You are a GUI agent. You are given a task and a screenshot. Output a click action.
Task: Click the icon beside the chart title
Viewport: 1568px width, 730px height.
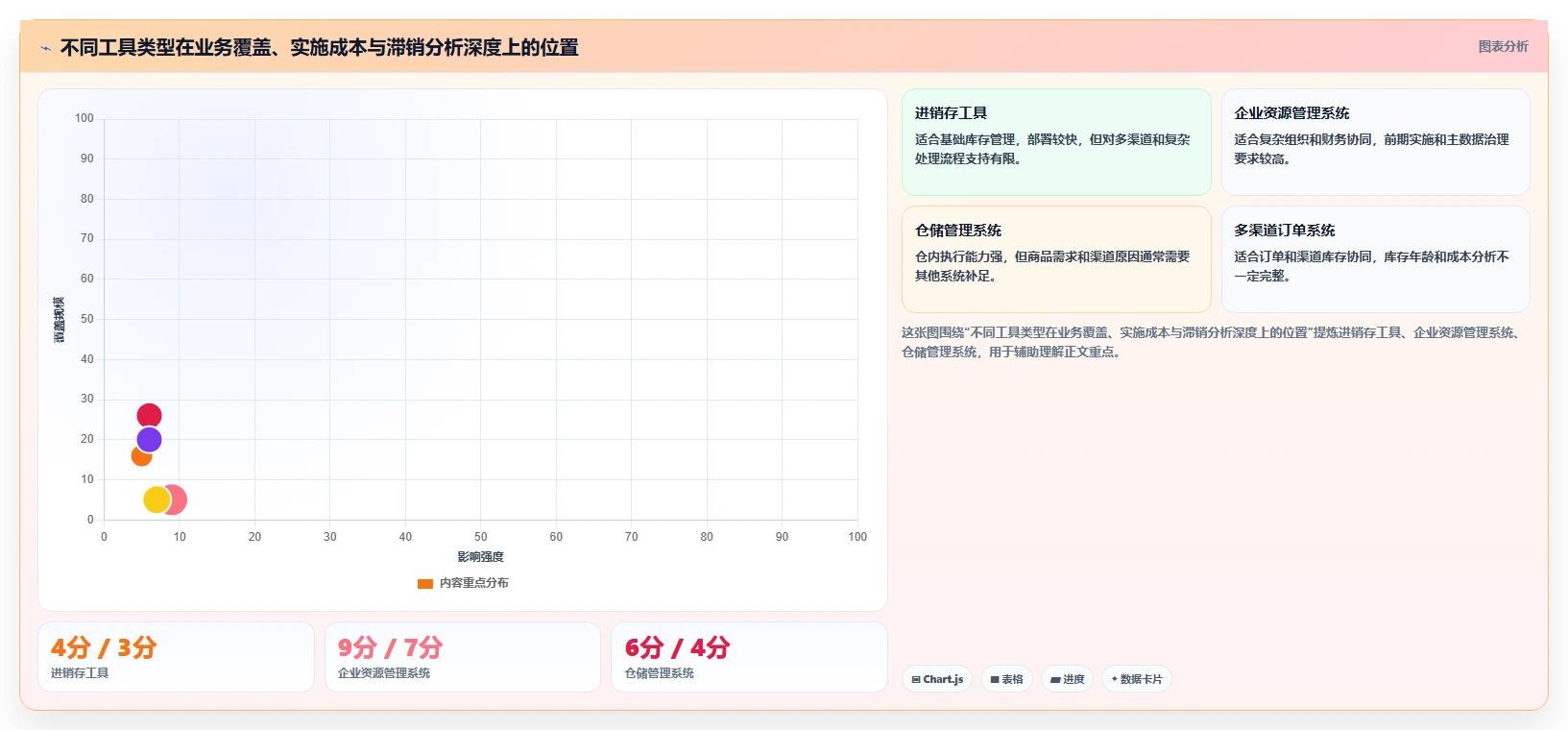pyautogui.click(x=45, y=48)
